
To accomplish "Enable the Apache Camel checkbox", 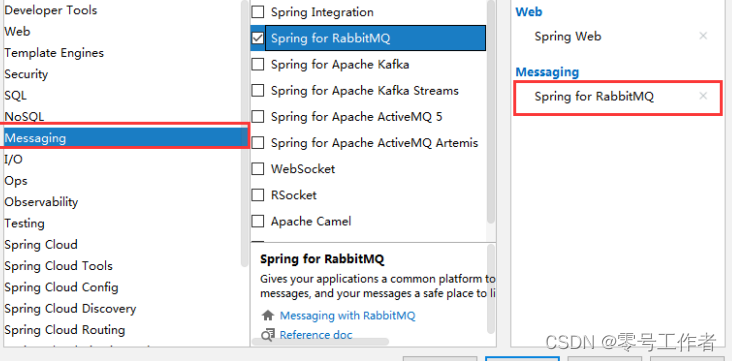I will pyautogui.click(x=258, y=221).
